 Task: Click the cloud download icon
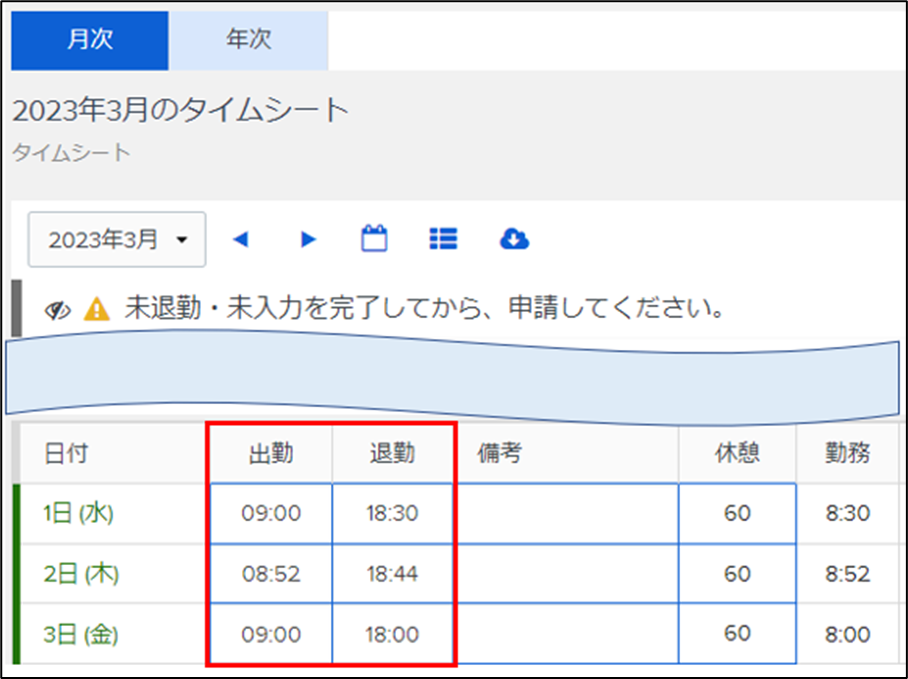[514, 238]
